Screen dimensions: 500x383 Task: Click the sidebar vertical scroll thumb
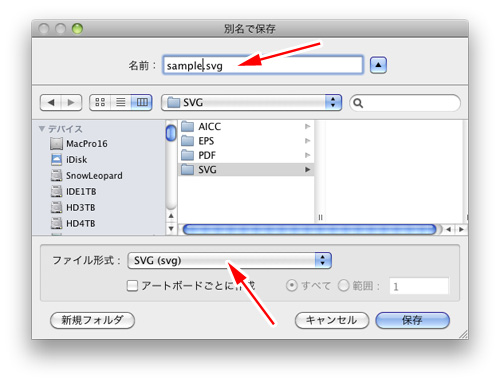point(171,132)
